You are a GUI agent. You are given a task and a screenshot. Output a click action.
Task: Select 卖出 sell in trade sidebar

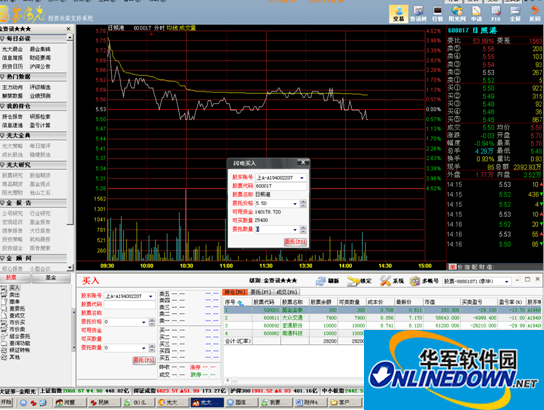point(15,295)
